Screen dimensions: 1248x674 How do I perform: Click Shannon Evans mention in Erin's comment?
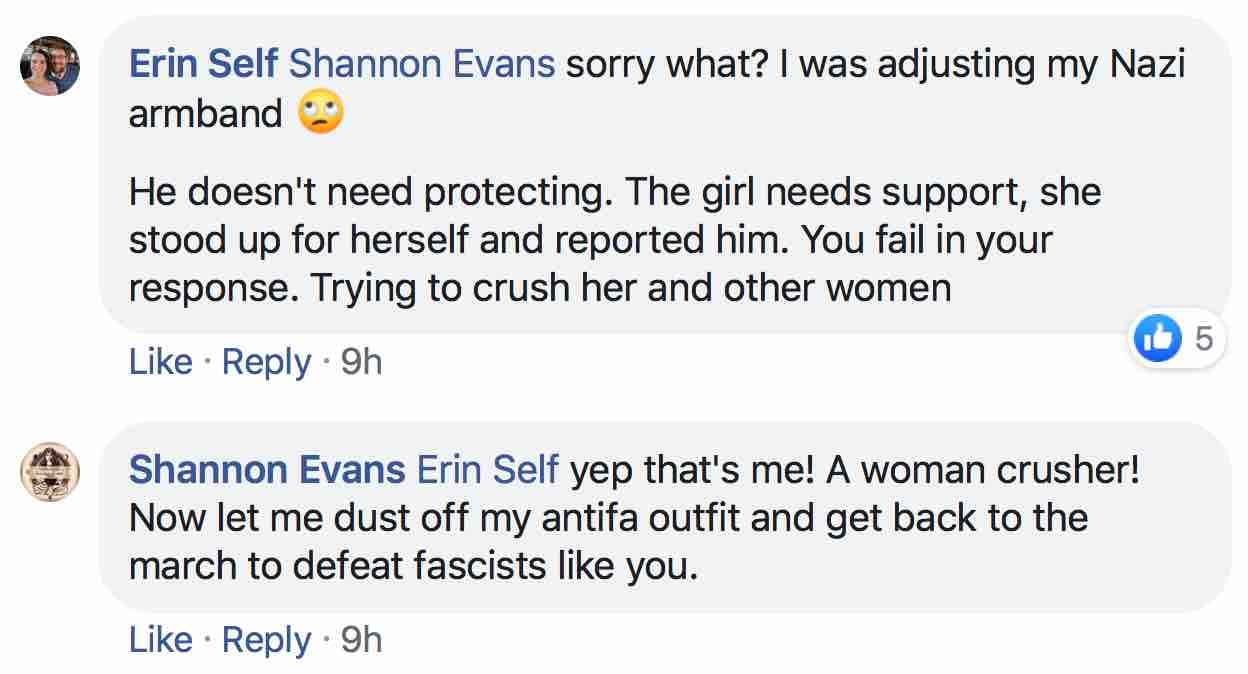(421, 65)
